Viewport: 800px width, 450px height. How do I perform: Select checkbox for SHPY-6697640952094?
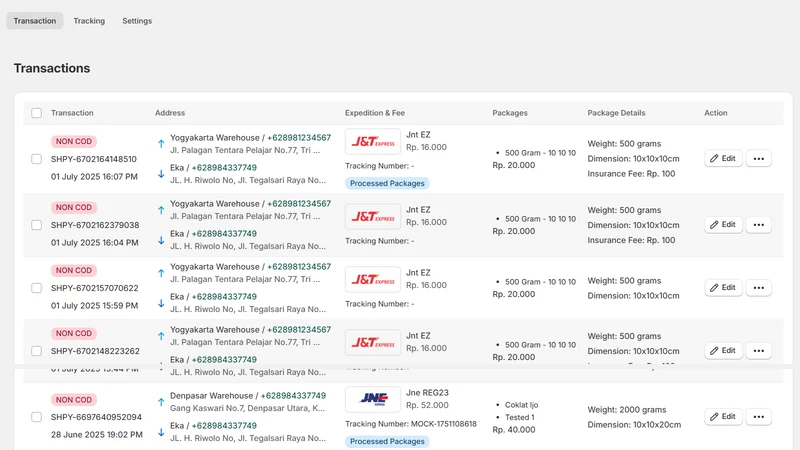(x=36, y=417)
